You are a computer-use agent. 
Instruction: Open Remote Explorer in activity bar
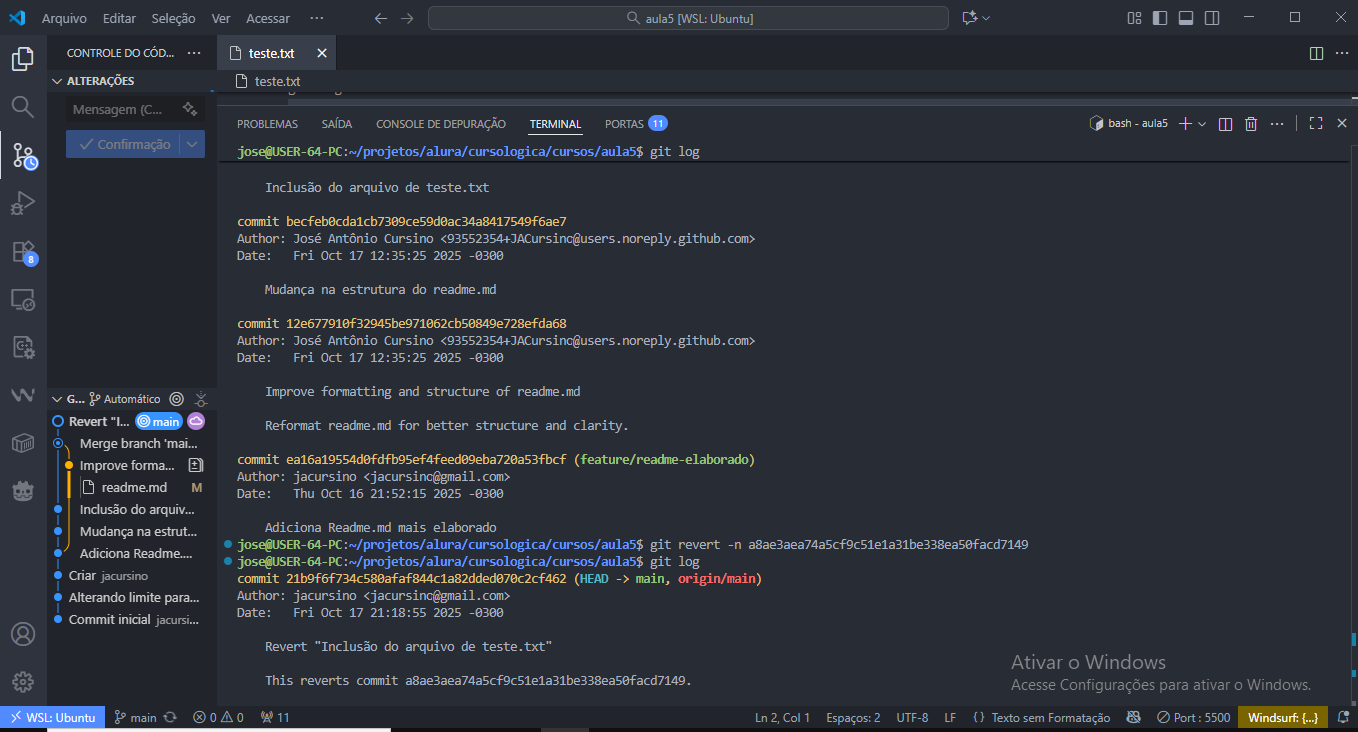coord(22,299)
